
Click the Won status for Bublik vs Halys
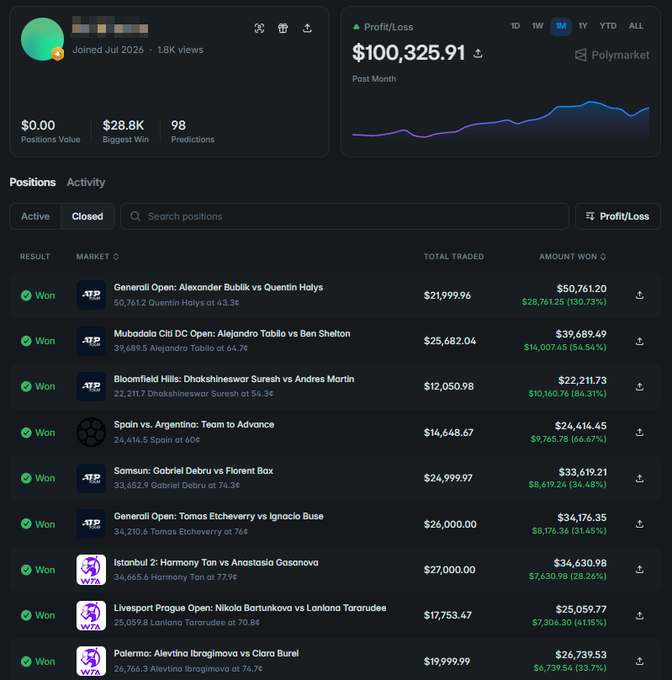(38, 295)
